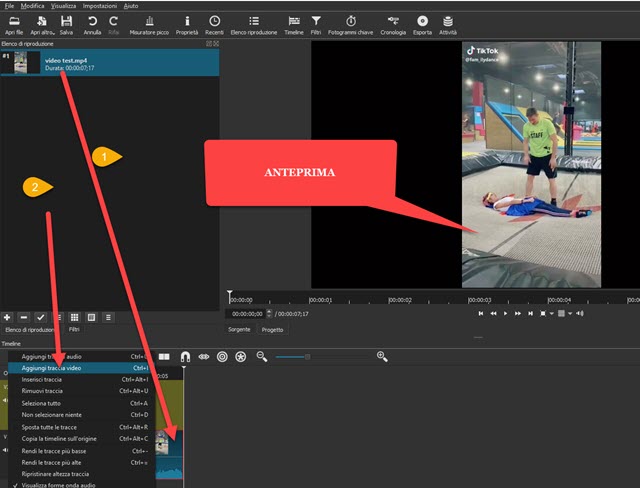Open the Attività jobs panel
640x488 pixels.
(x=448, y=25)
